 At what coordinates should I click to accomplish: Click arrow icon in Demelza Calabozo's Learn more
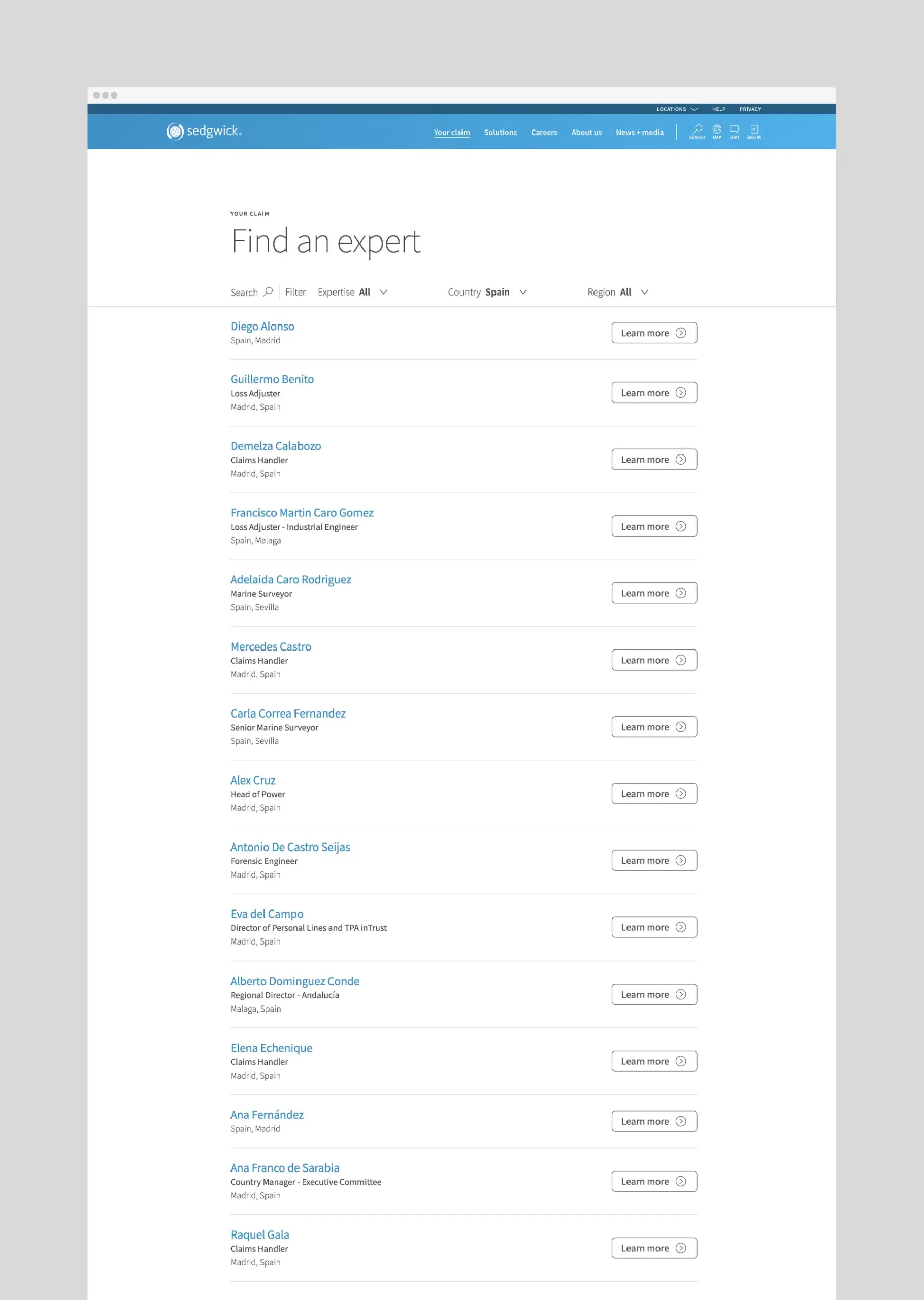[680, 459]
